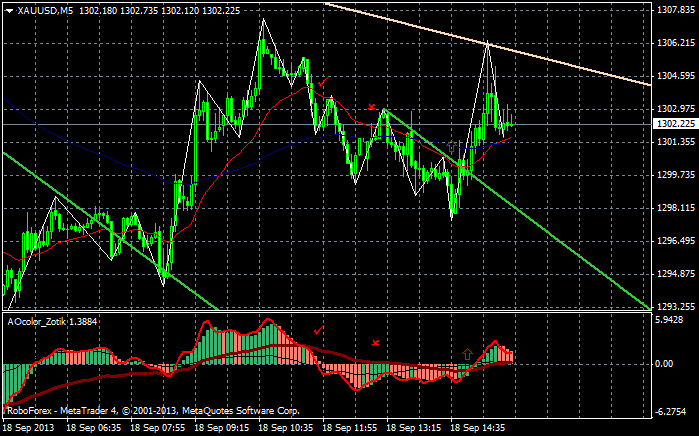Screen dimensions: 699x436
Task: Click the 1293.255 price scale value
Action: coord(676,307)
